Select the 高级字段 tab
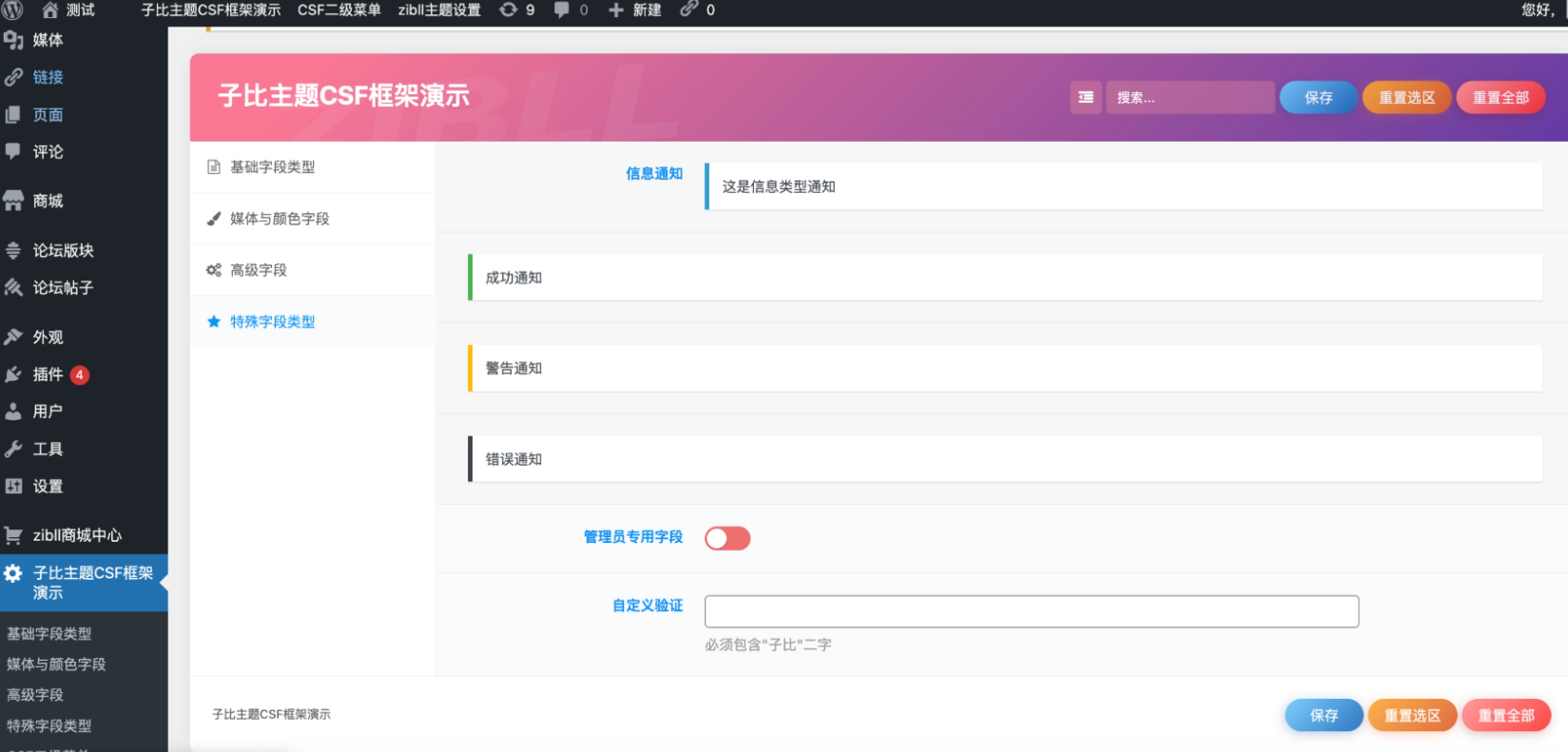Viewport: 1568px width, 752px height. pyautogui.click(x=313, y=270)
